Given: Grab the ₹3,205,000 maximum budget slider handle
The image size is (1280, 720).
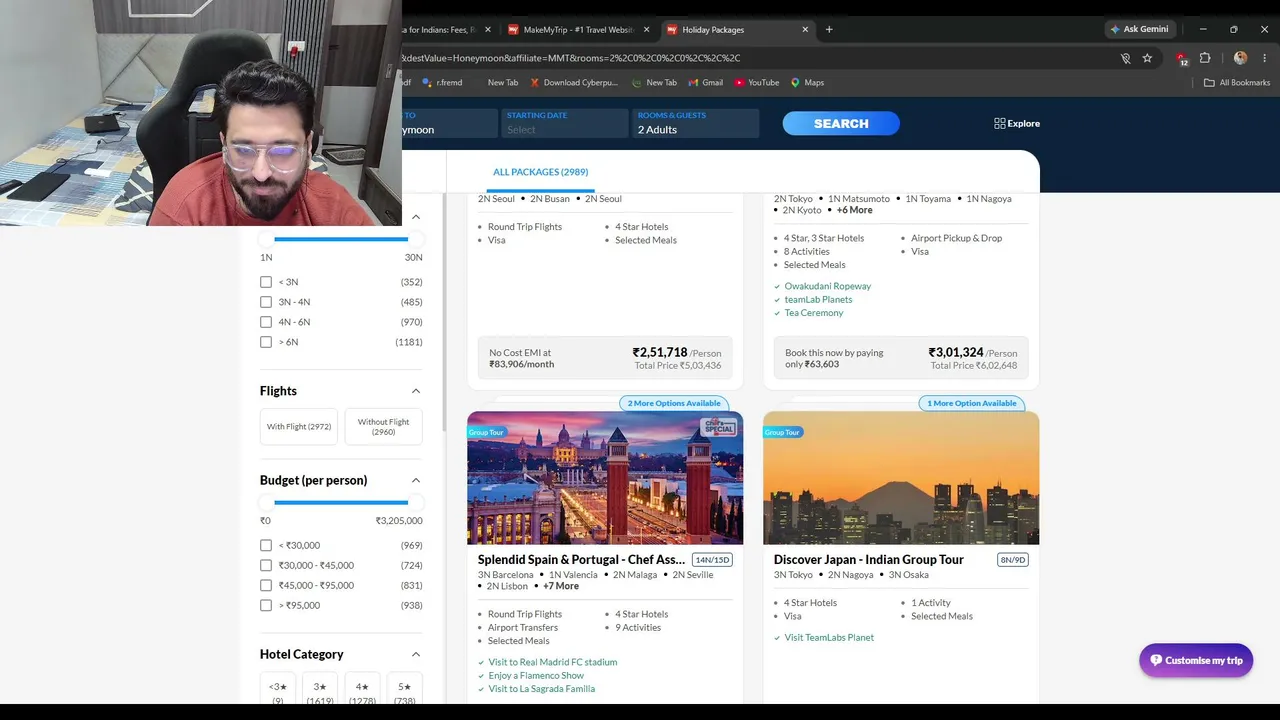Looking at the screenshot, I should pyautogui.click(x=414, y=502).
